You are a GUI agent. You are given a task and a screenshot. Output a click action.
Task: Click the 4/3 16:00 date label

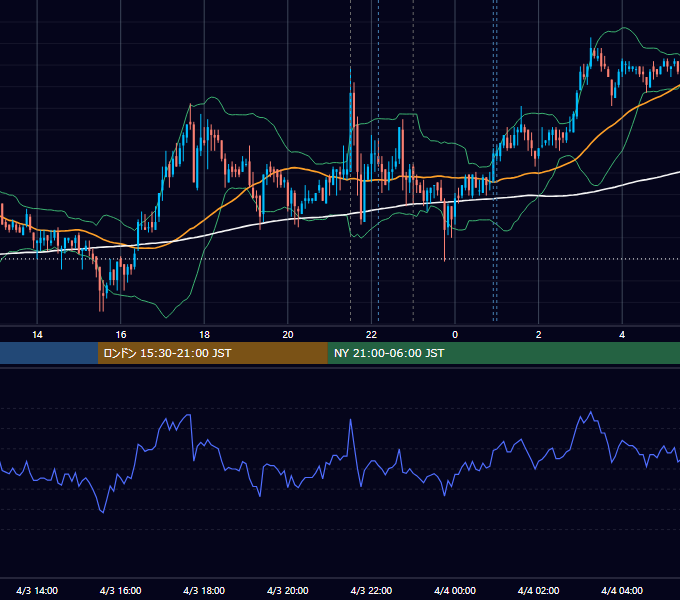click(121, 590)
